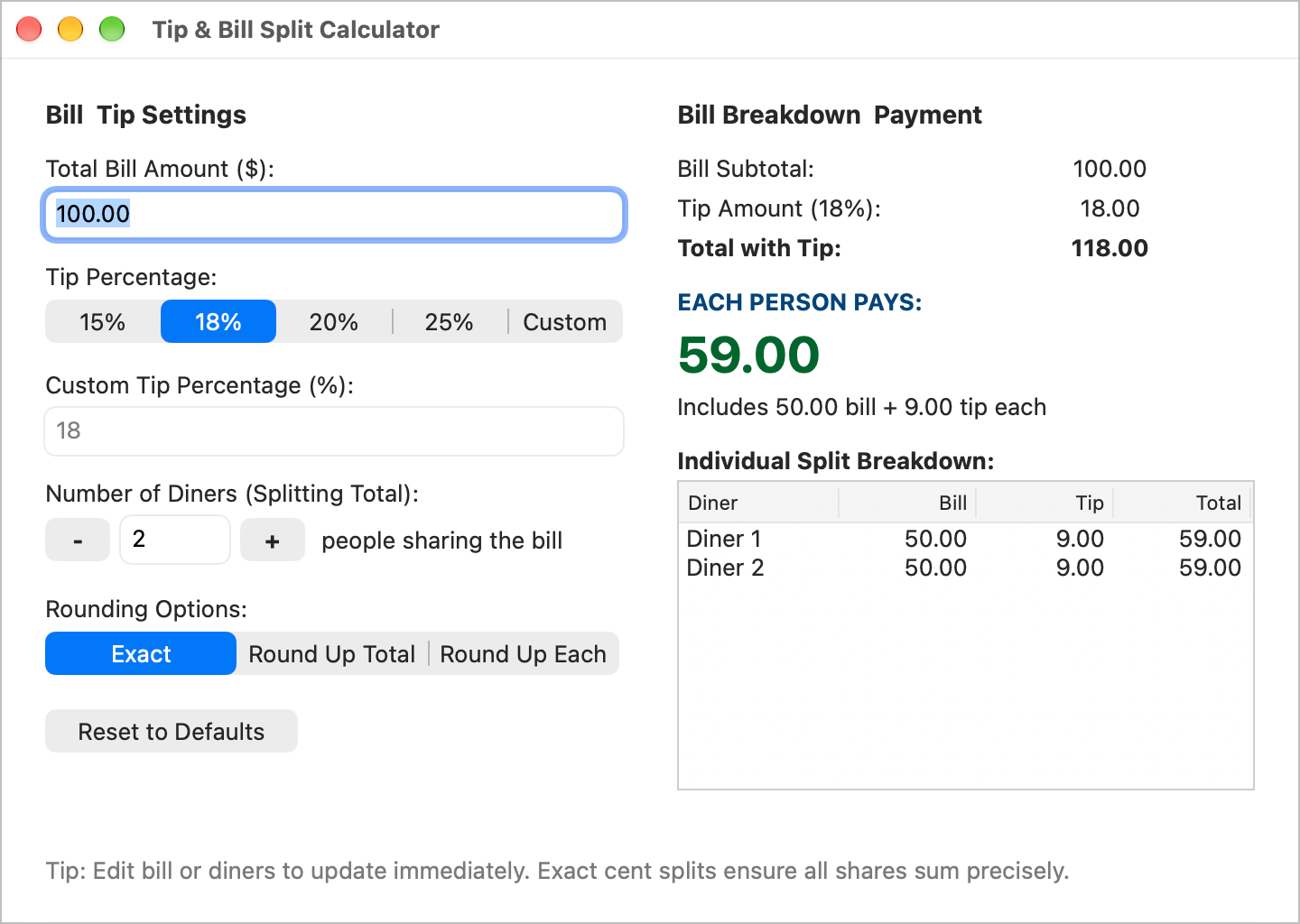1300x924 pixels.
Task: Click the Reset to Defaults button
Action: coord(172,732)
